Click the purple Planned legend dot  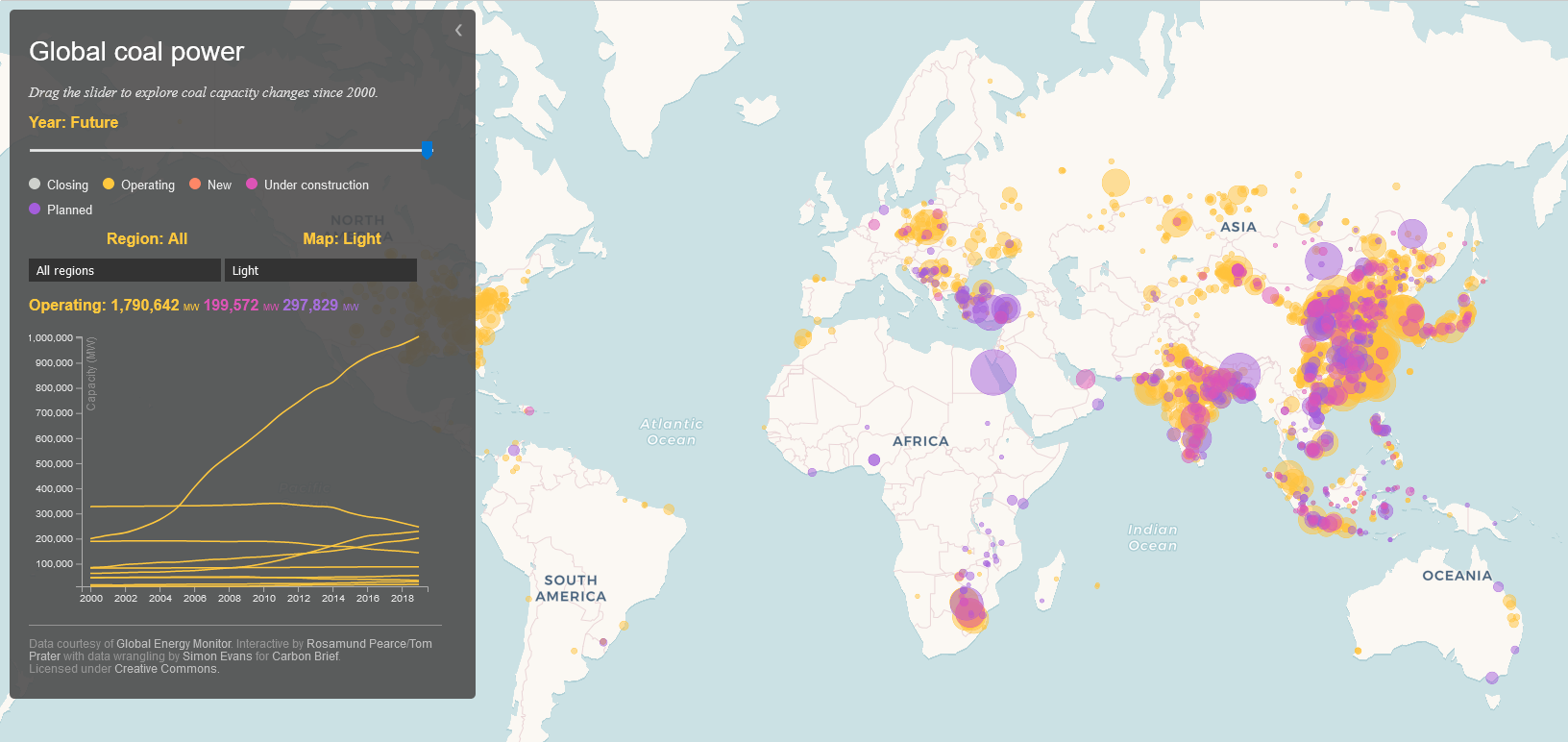[x=35, y=209]
